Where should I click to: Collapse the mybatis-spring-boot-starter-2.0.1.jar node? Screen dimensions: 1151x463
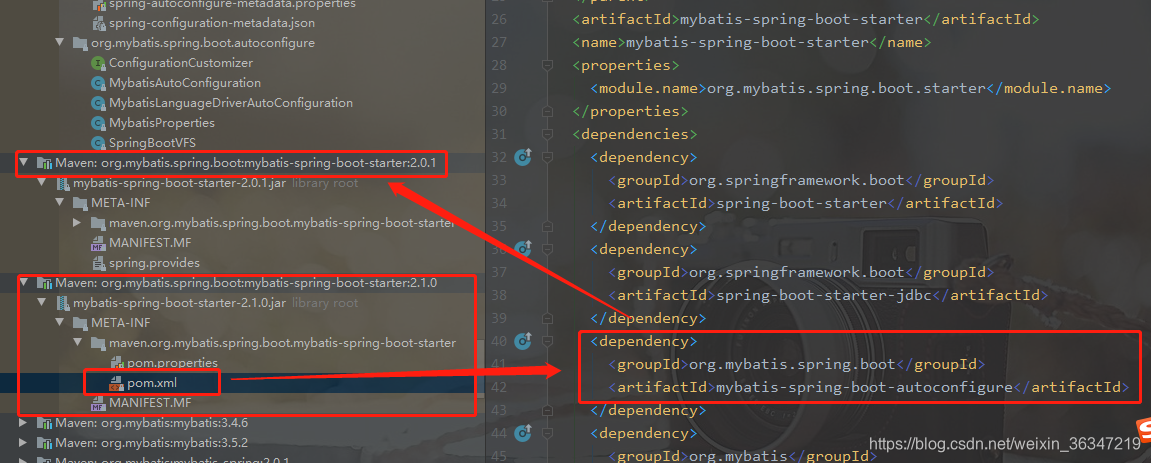(x=43, y=183)
